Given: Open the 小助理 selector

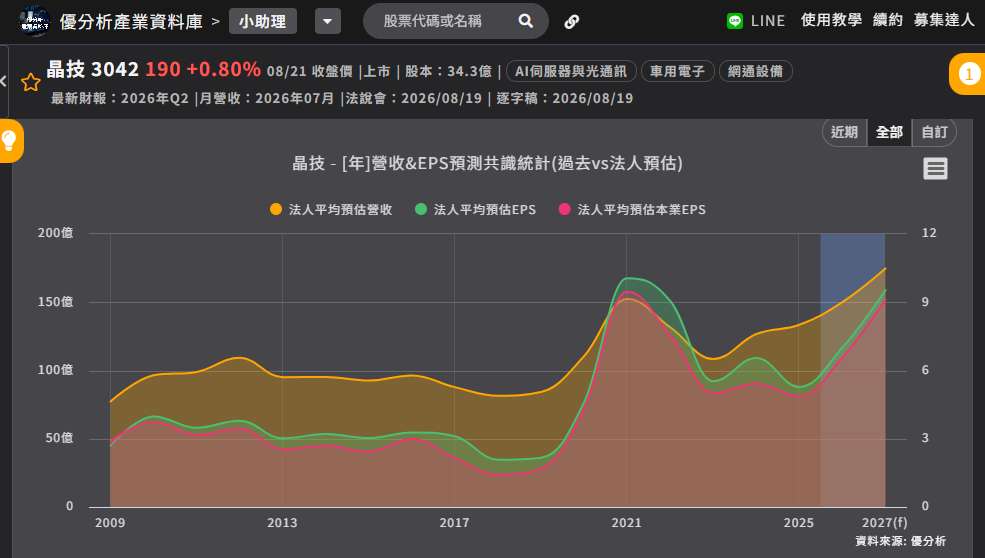Looking at the screenshot, I should click(x=263, y=21).
